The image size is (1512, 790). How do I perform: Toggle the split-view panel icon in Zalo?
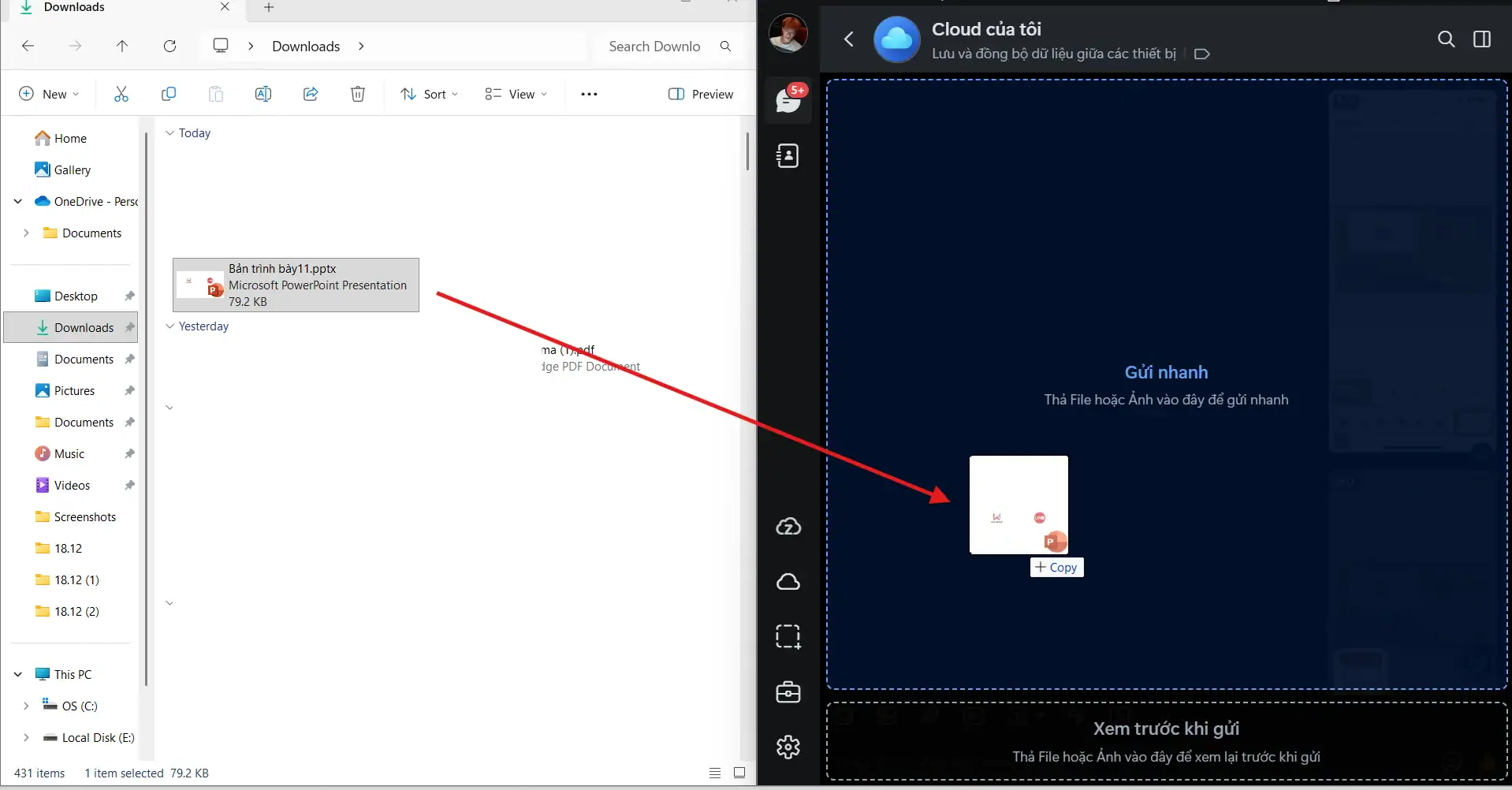1483,39
